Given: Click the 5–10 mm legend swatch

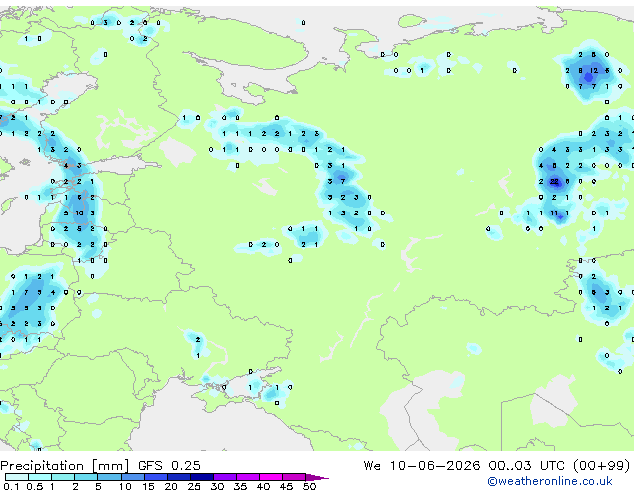Looking at the screenshot, I should 109,477.
